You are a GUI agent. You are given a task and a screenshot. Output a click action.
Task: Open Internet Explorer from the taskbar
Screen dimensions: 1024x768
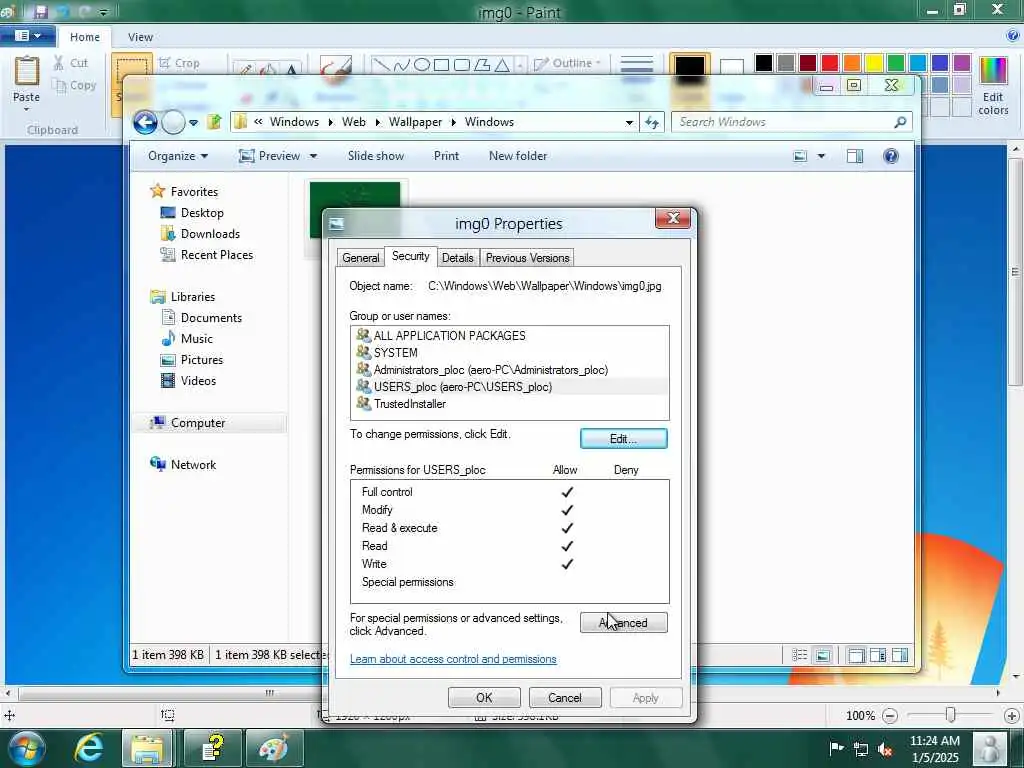pyautogui.click(x=88, y=748)
